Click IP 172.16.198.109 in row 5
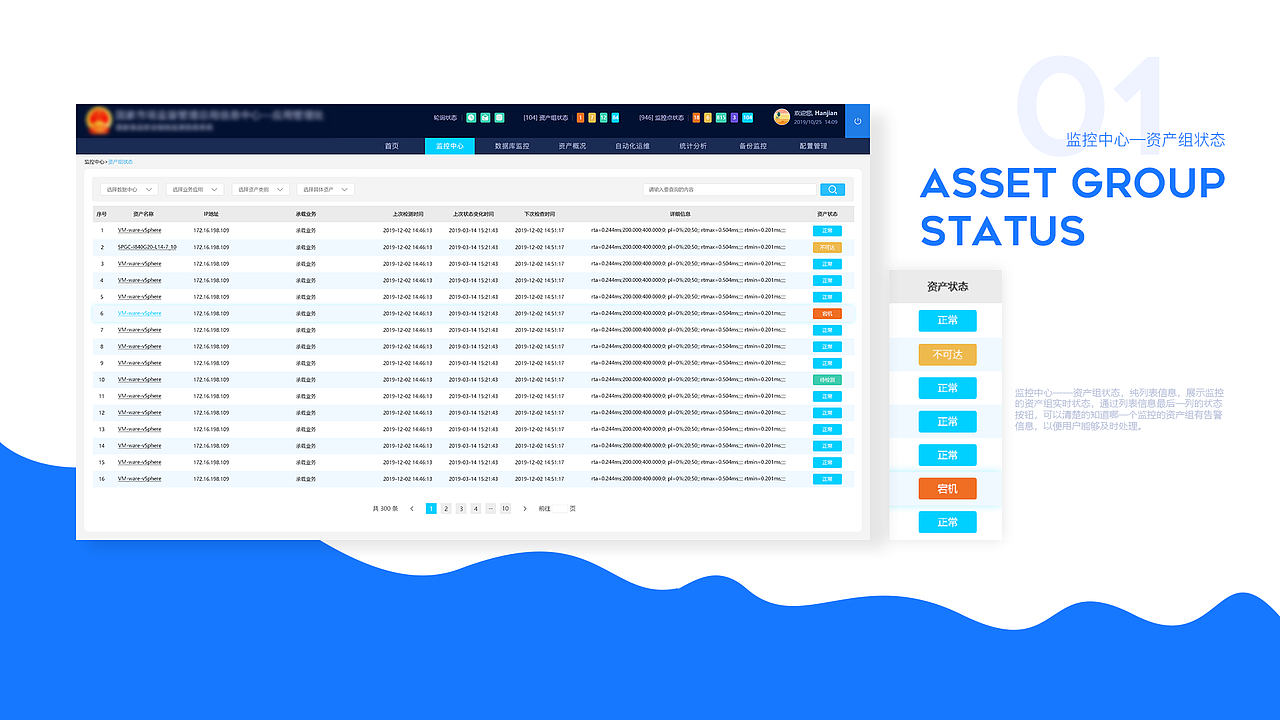The width and height of the screenshot is (1280, 720). [211, 297]
